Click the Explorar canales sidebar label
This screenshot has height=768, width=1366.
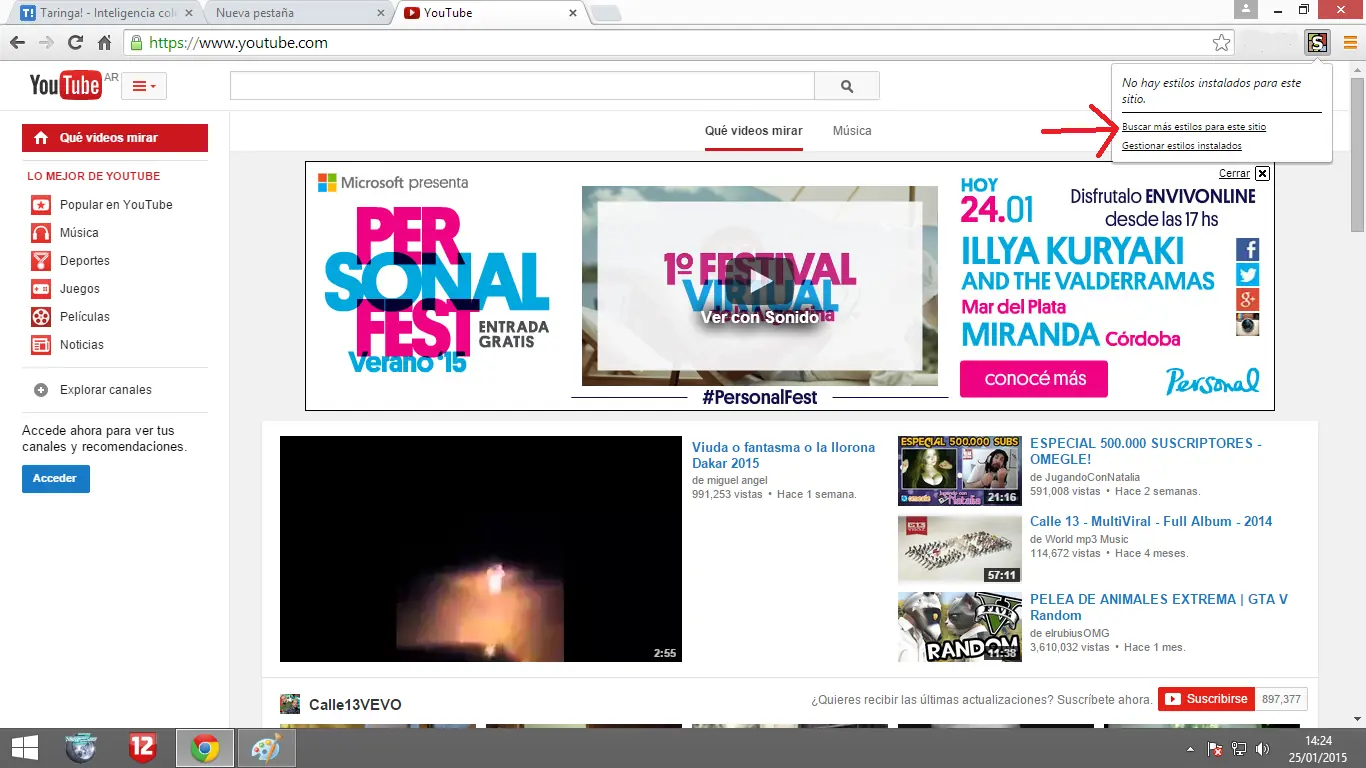coord(106,390)
